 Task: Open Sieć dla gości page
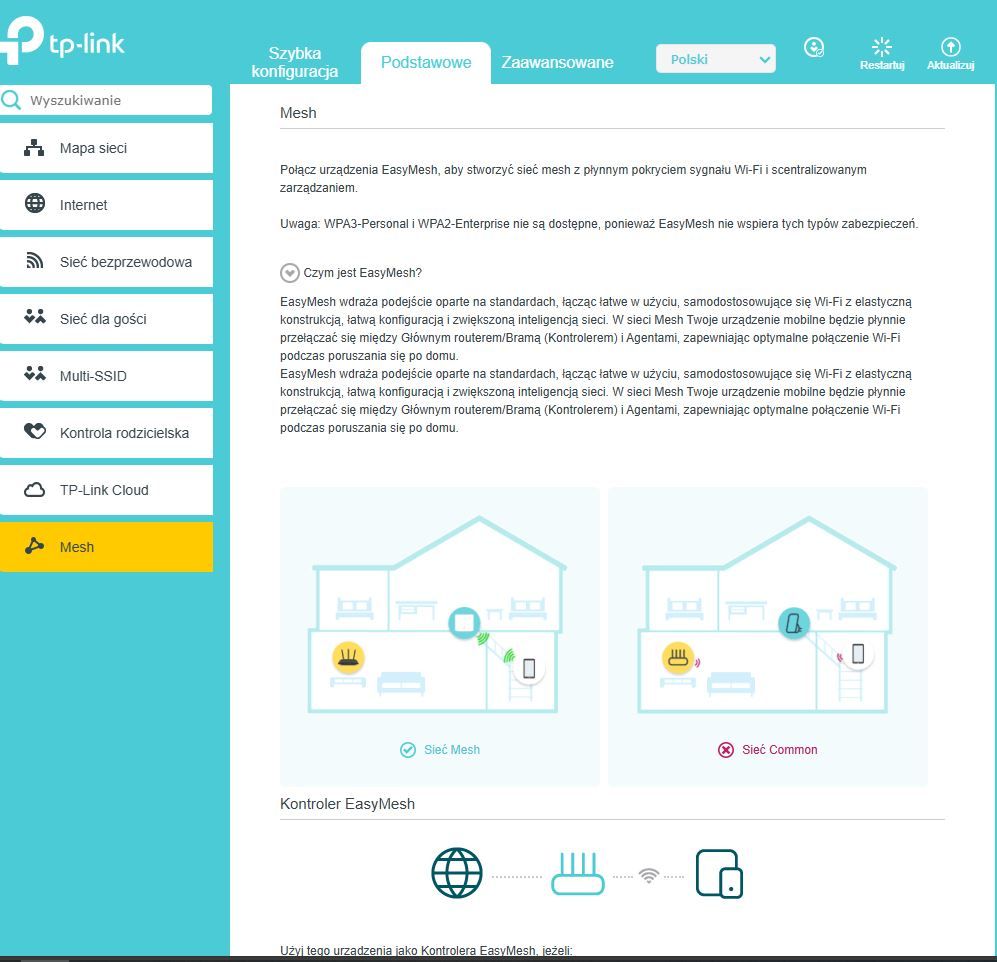pyautogui.click(x=106, y=319)
